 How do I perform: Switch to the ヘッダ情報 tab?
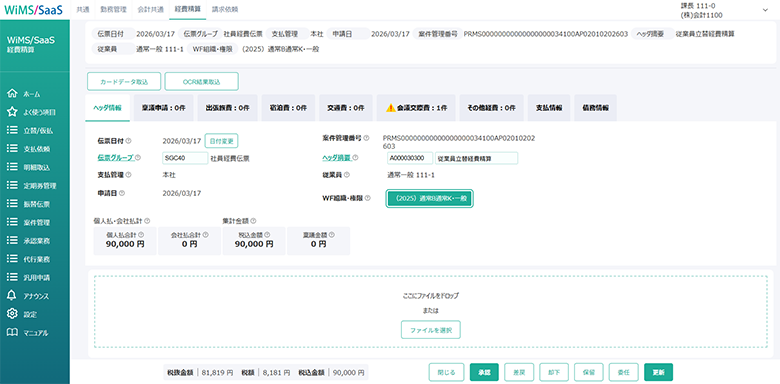(107, 108)
